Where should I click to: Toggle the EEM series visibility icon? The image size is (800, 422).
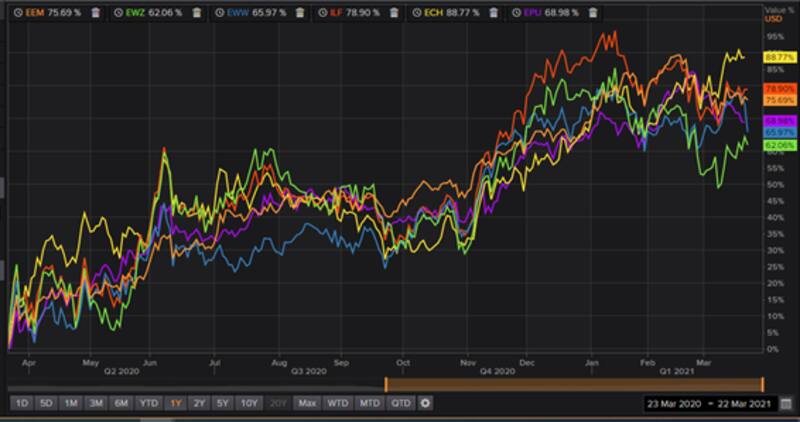[x=15, y=10]
